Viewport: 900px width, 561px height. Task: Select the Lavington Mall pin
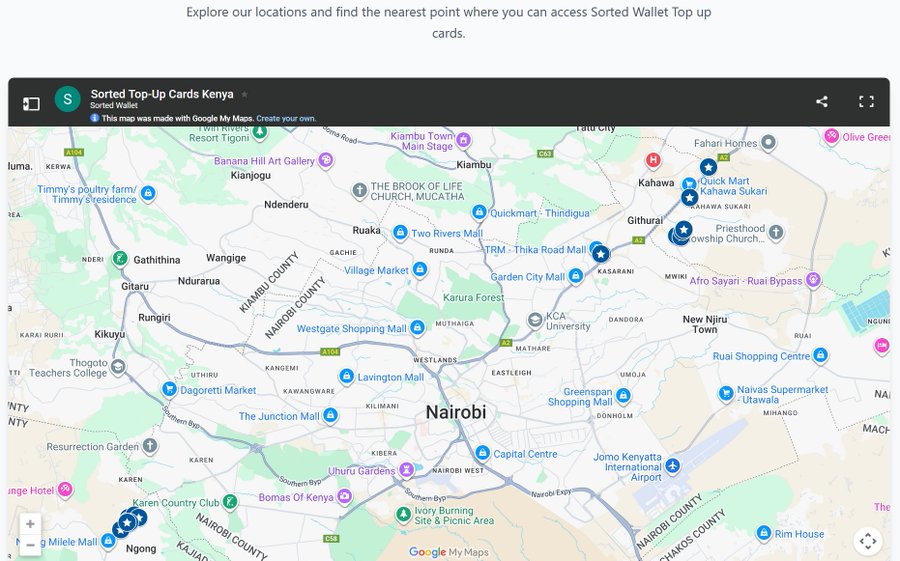point(346,376)
